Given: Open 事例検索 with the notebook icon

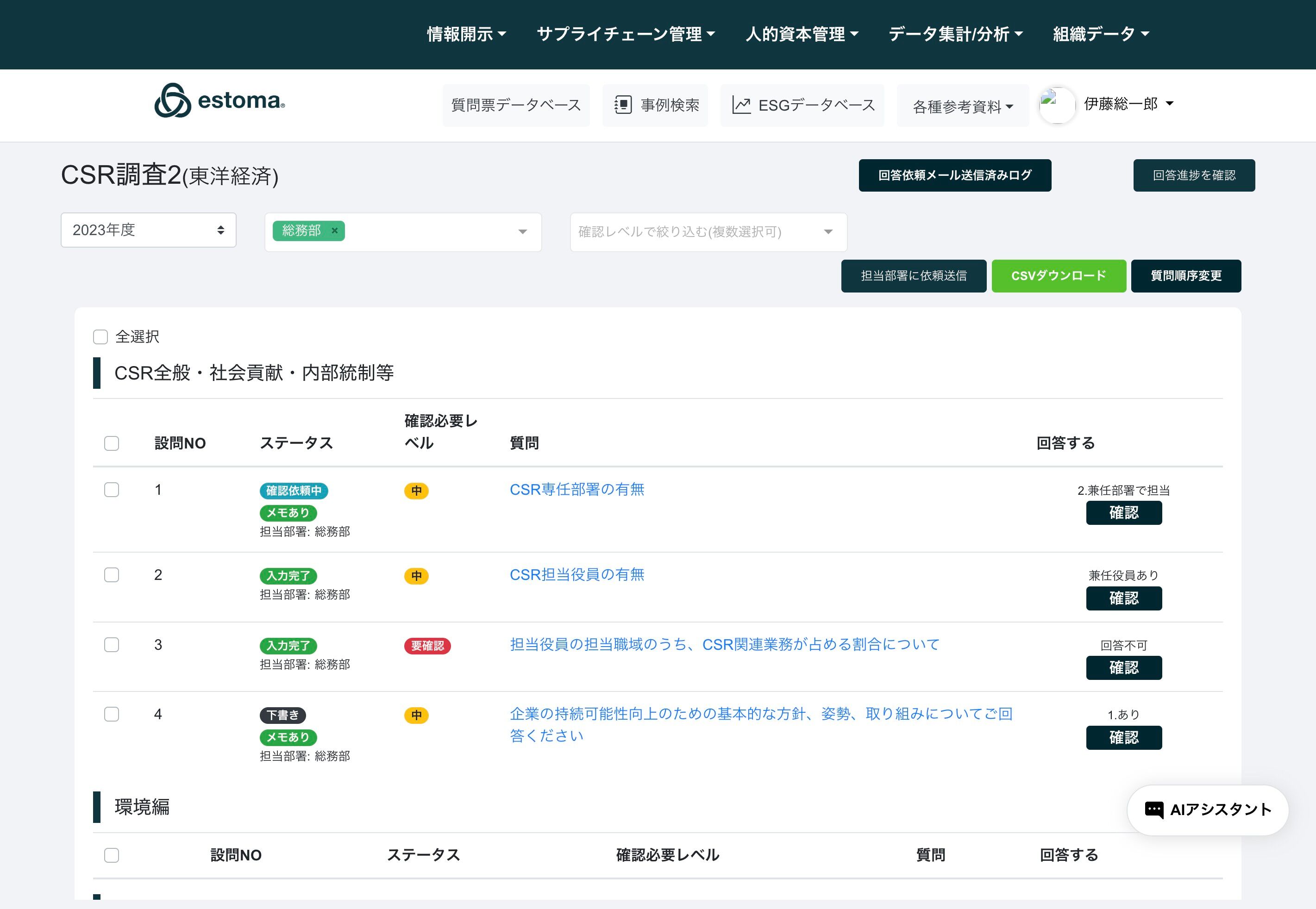Looking at the screenshot, I should [x=655, y=106].
